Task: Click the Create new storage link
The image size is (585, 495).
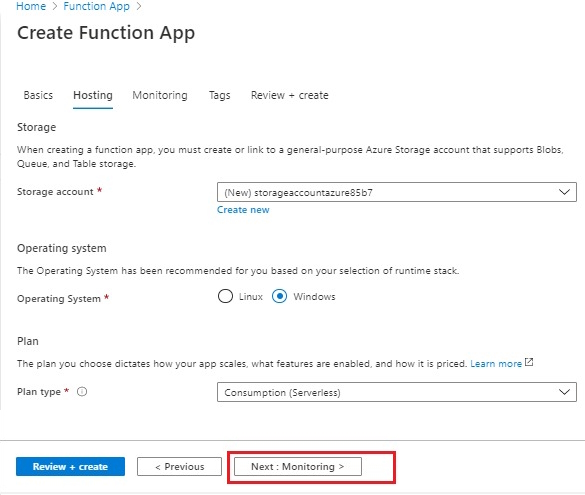Action: click(x=243, y=210)
